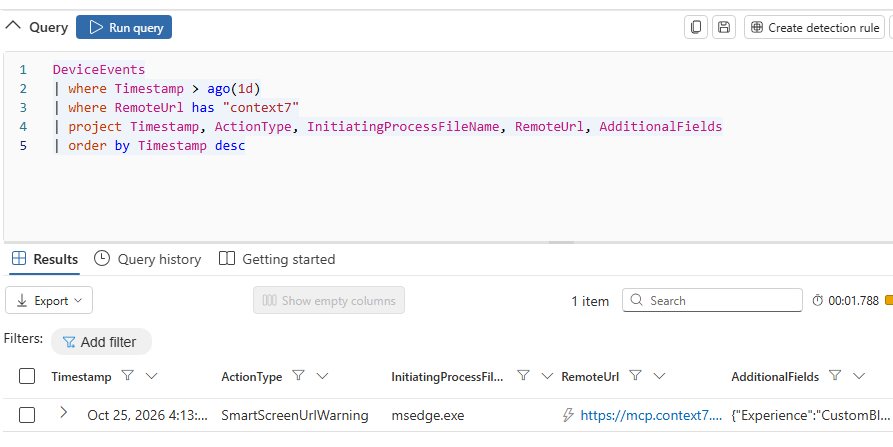Viewport: 893px width, 447px height.
Task: Click the AdditionalFields column header
Action: [x=775, y=376]
